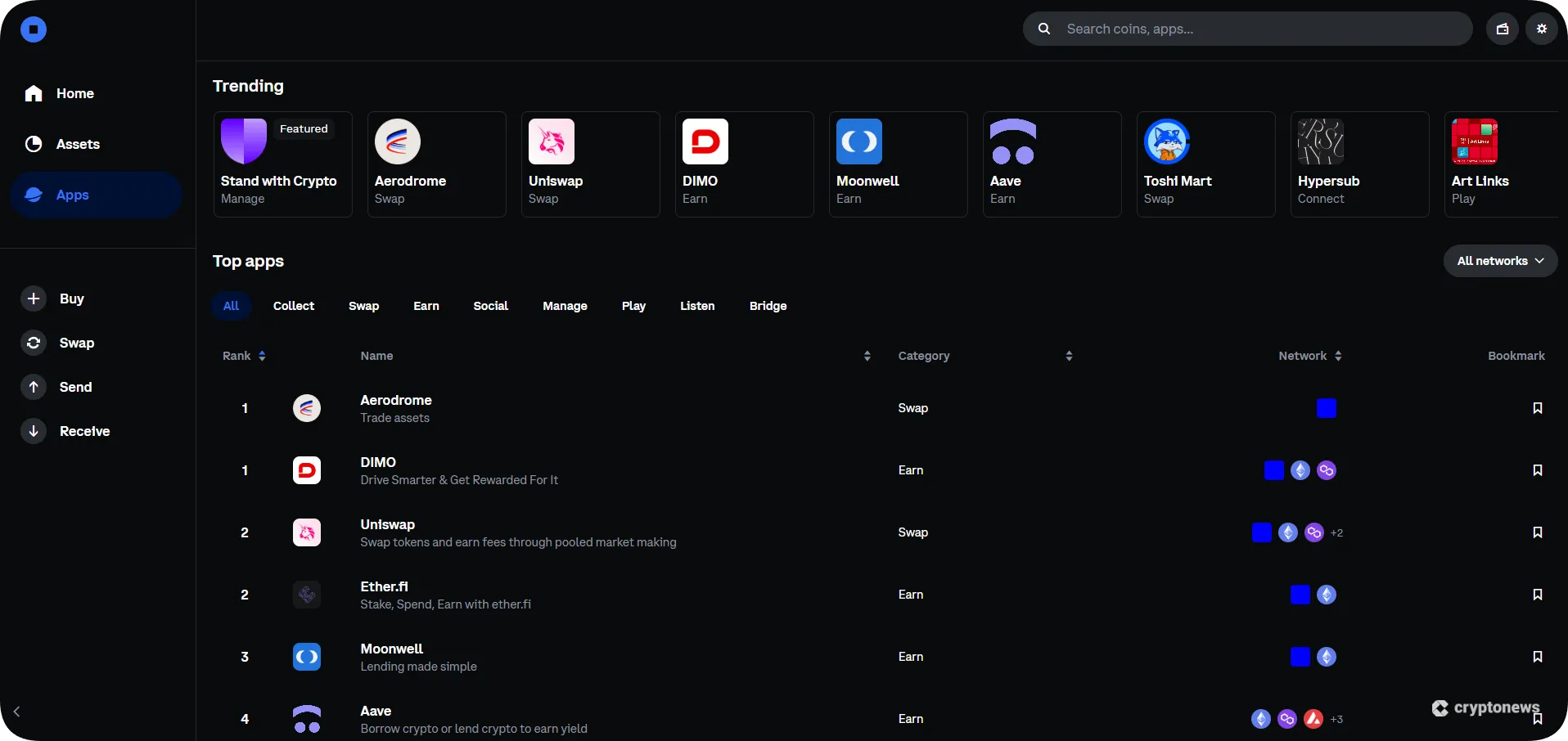Switch to the Earn filter tab

426,306
